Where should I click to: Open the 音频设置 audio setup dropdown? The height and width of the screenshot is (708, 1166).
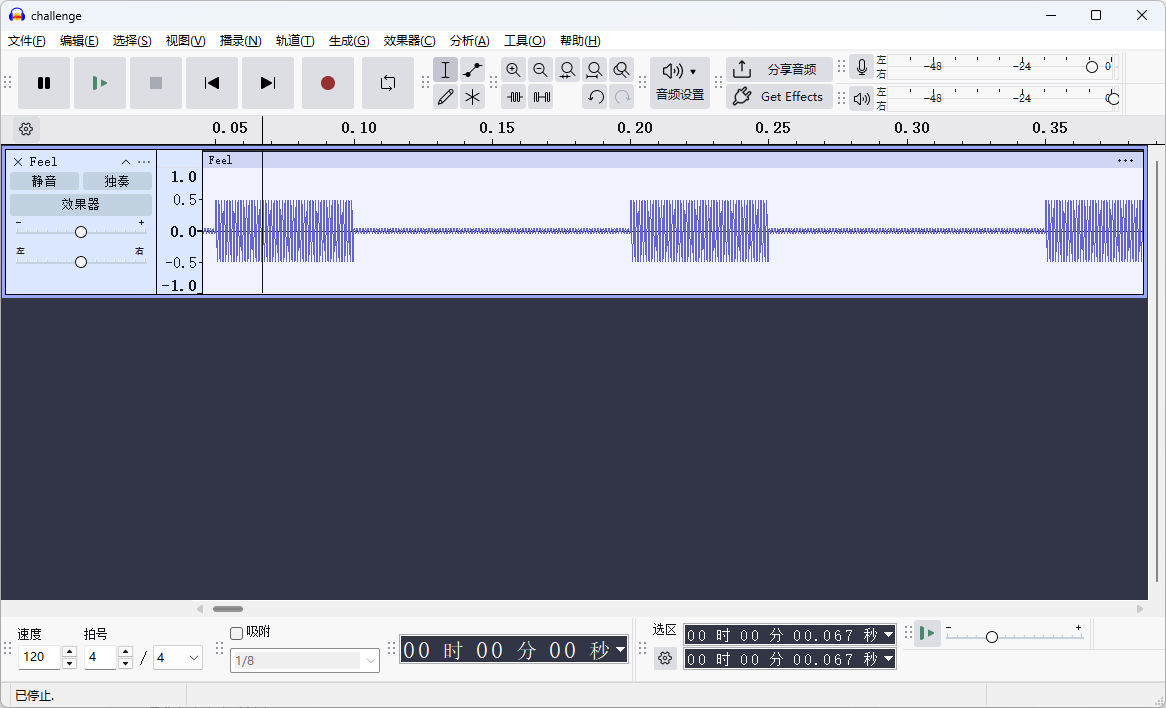680,83
